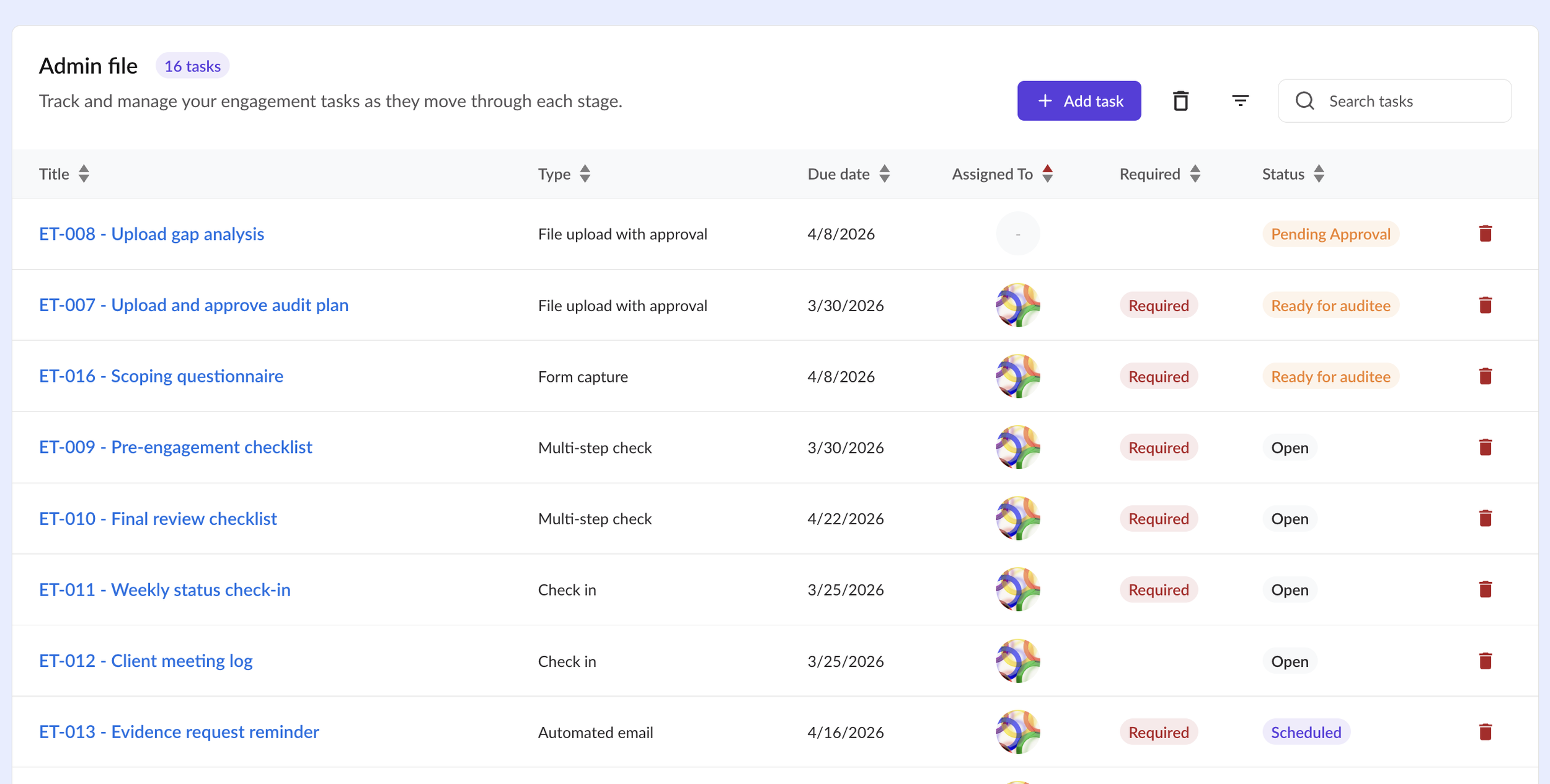Delete the ET-016 Scoping questionnaire task

pyautogui.click(x=1485, y=376)
